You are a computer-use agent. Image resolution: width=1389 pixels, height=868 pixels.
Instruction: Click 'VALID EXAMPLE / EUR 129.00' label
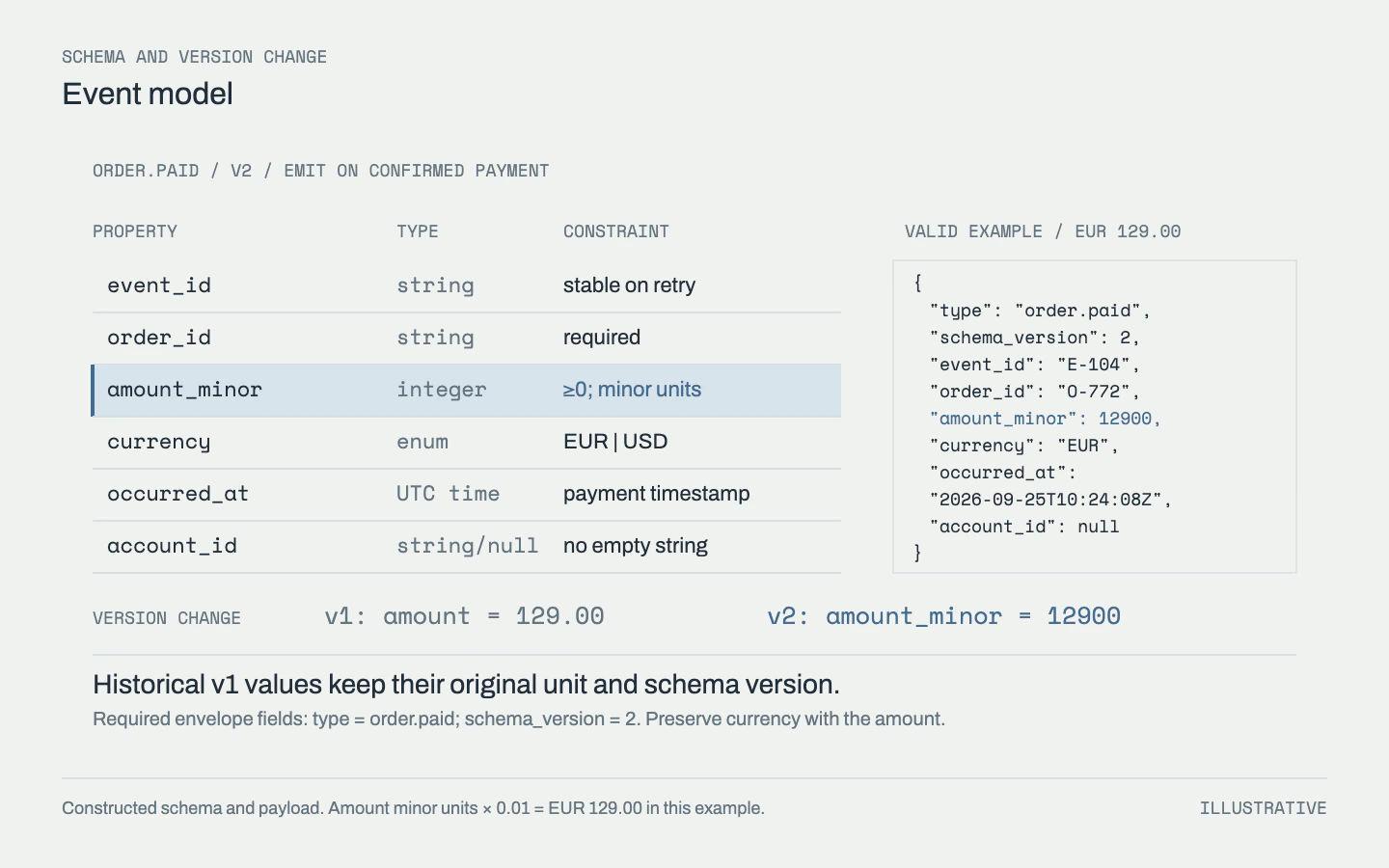(x=1043, y=231)
